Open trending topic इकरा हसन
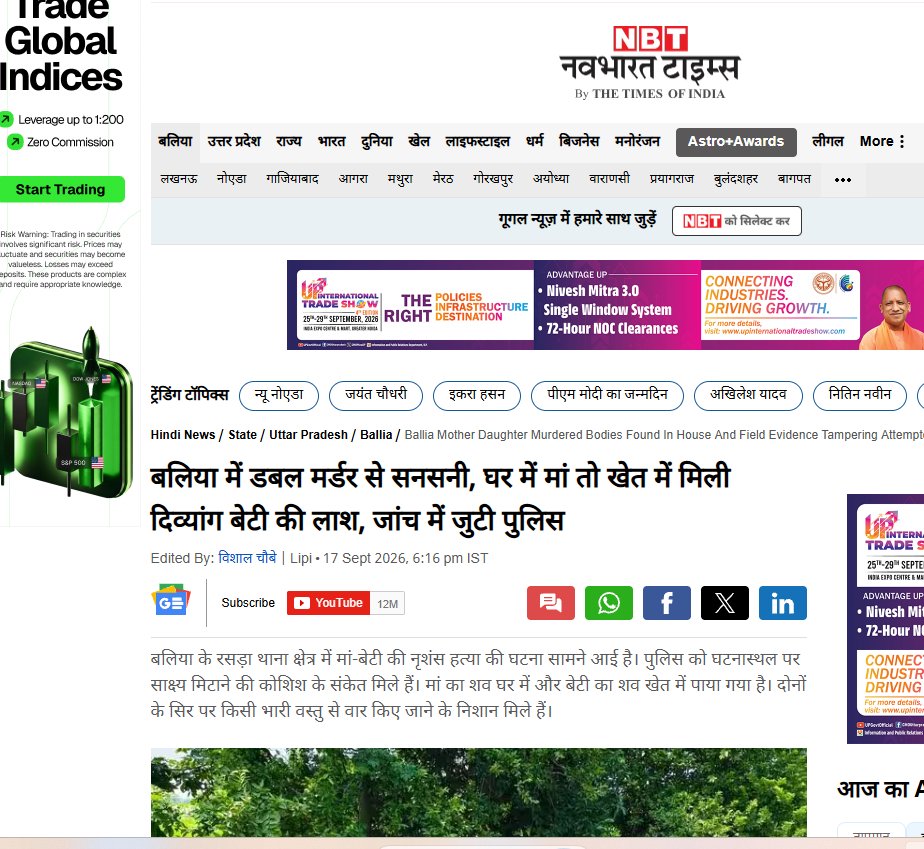Screen dimensions: 924x849 pyautogui.click(x=477, y=395)
